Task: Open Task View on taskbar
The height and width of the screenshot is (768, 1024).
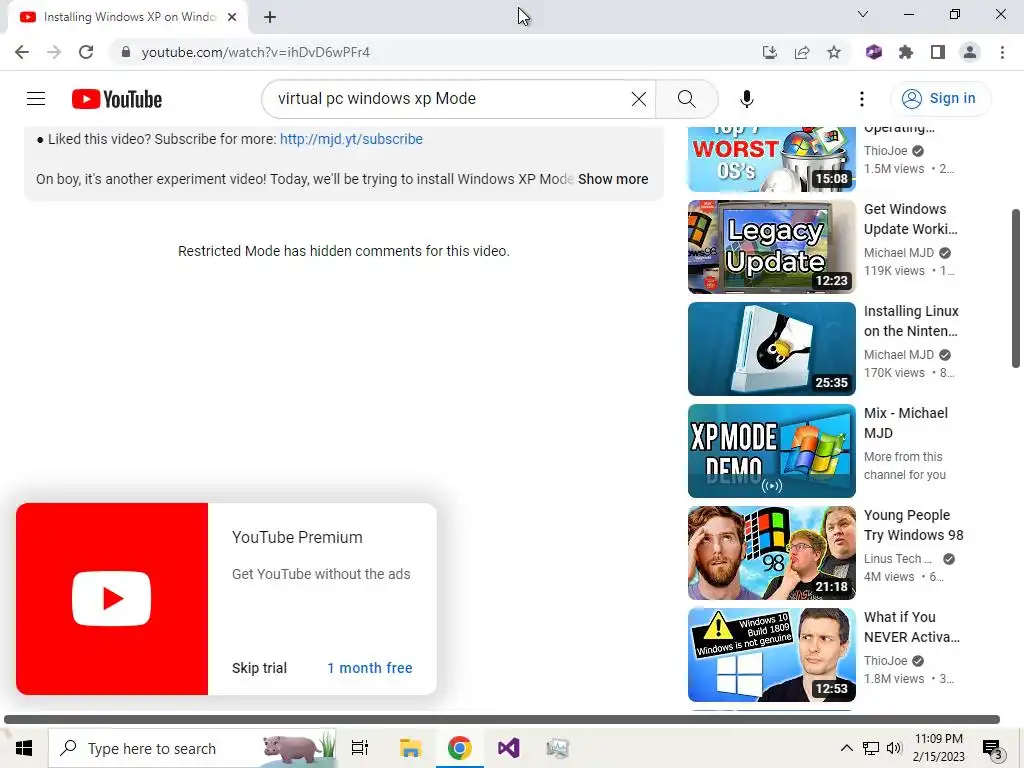Action: tap(360, 748)
